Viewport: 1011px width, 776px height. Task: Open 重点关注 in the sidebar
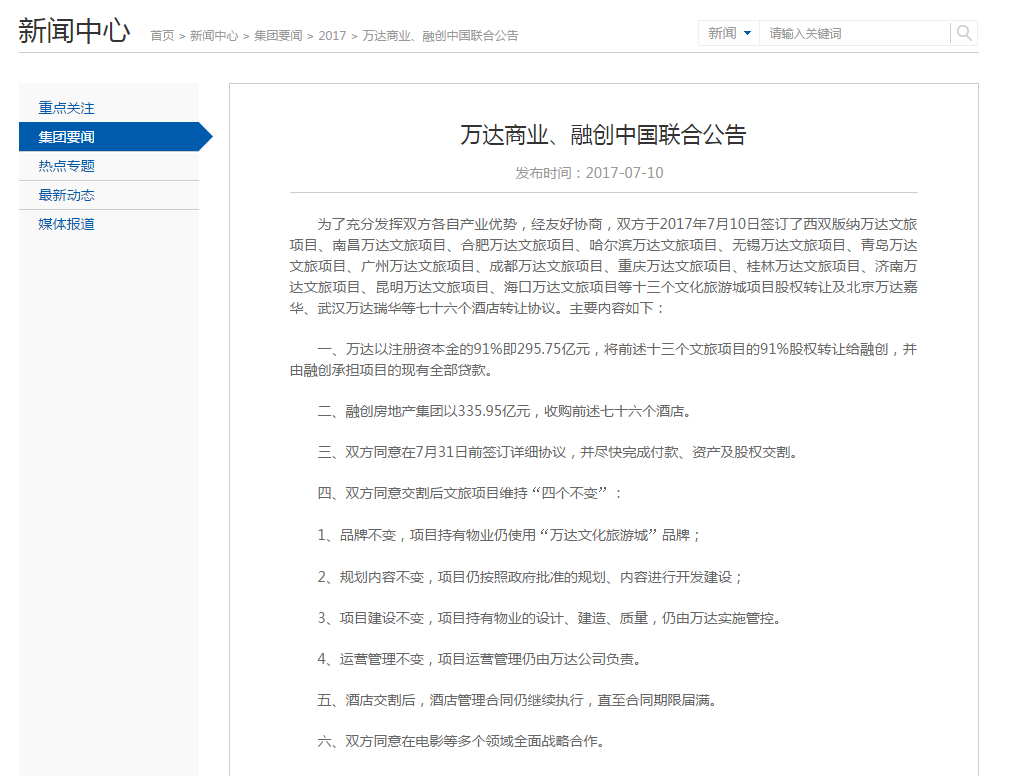point(67,108)
